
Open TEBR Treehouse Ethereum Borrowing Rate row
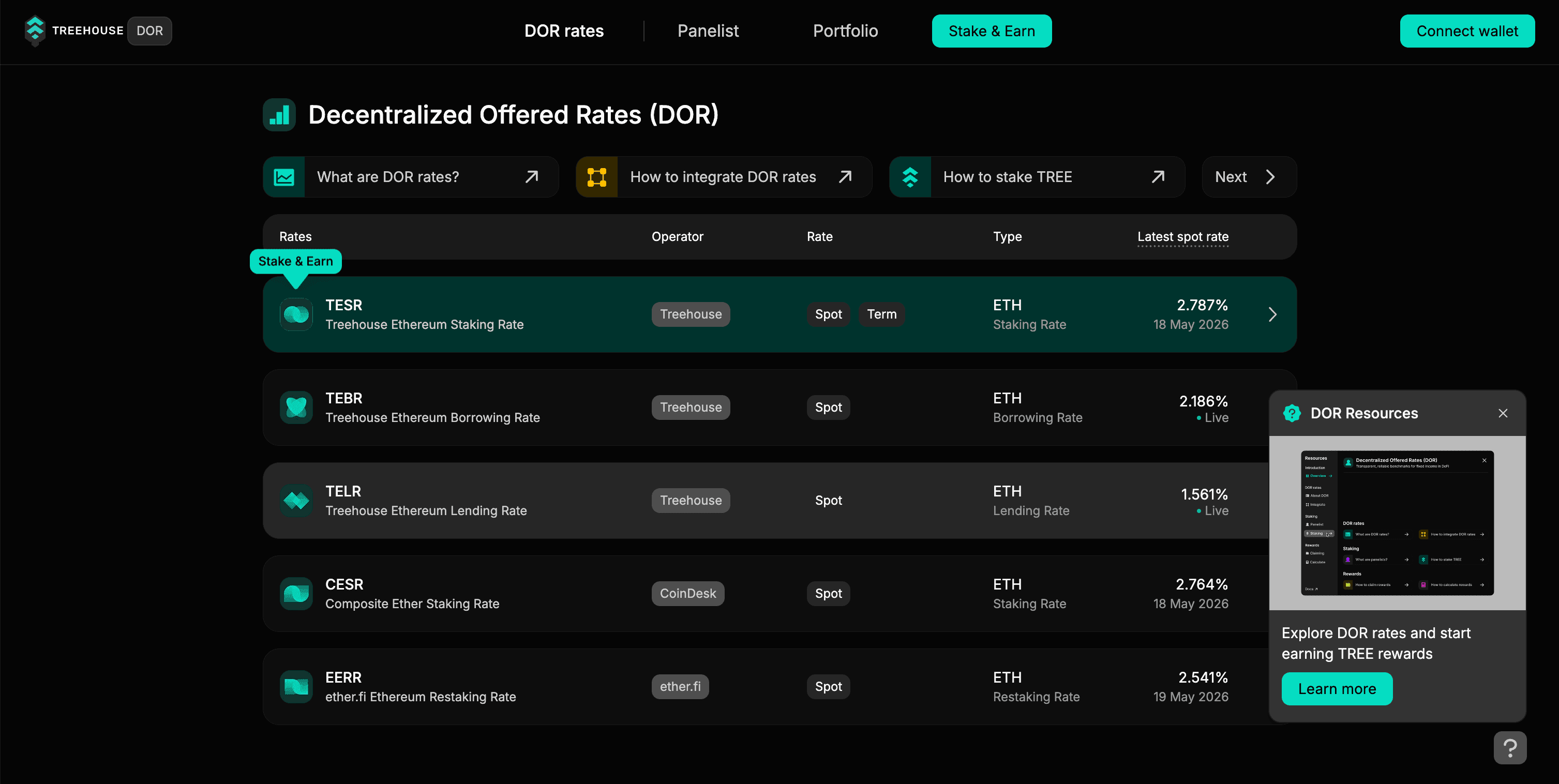click(x=779, y=408)
